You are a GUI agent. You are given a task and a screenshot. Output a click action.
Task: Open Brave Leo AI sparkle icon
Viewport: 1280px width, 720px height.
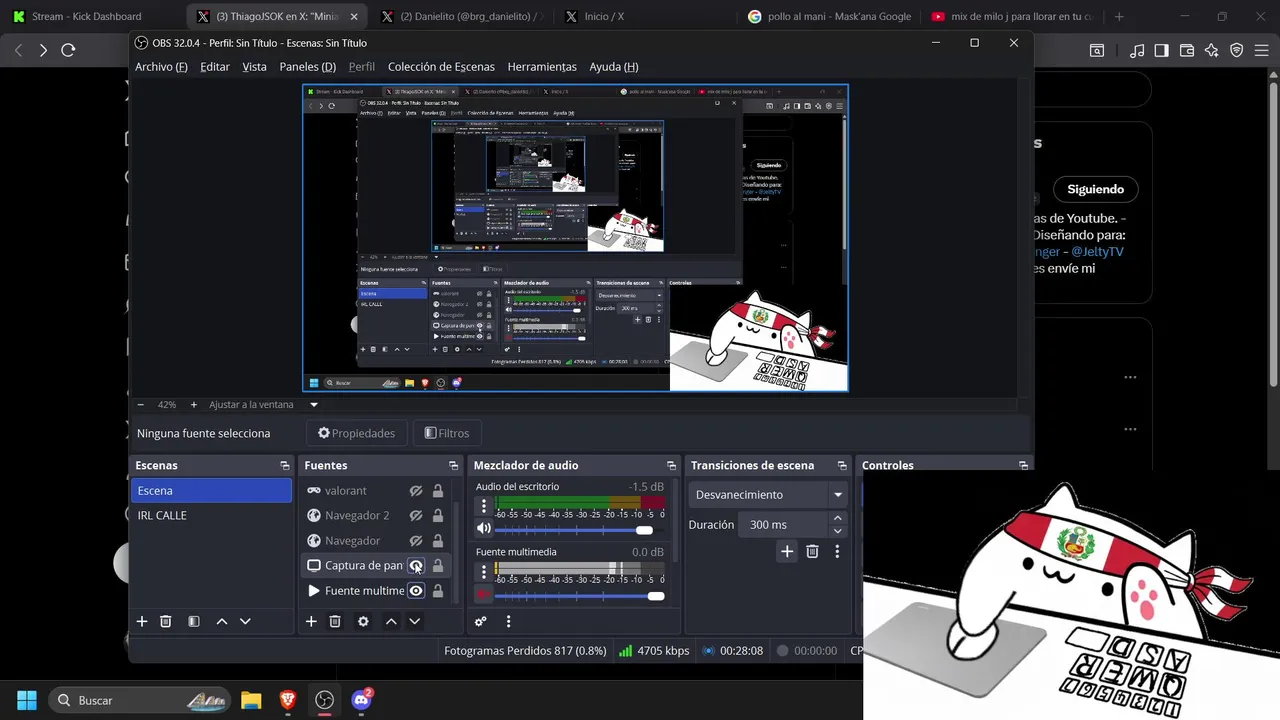pyautogui.click(x=1212, y=50)
